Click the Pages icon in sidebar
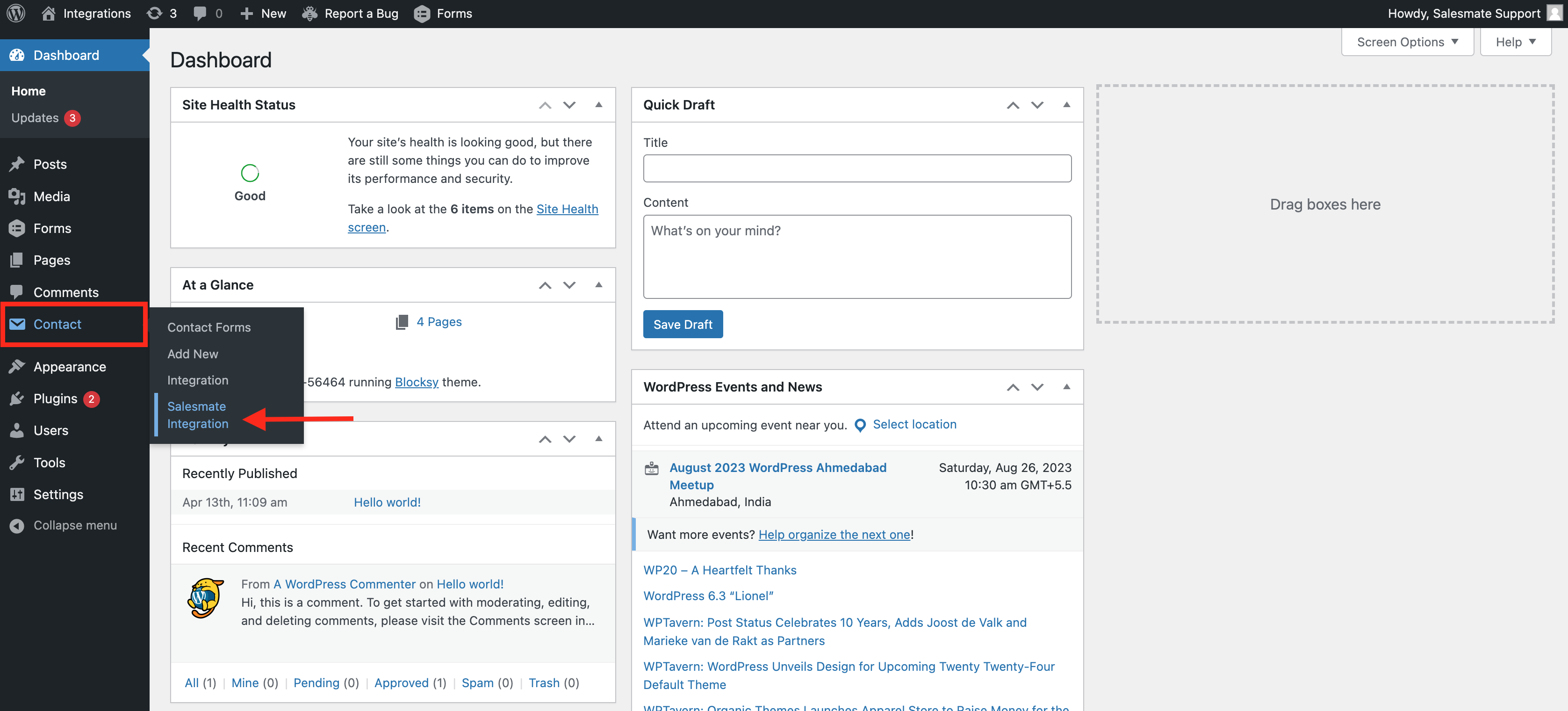 click(x=17, y=260)
